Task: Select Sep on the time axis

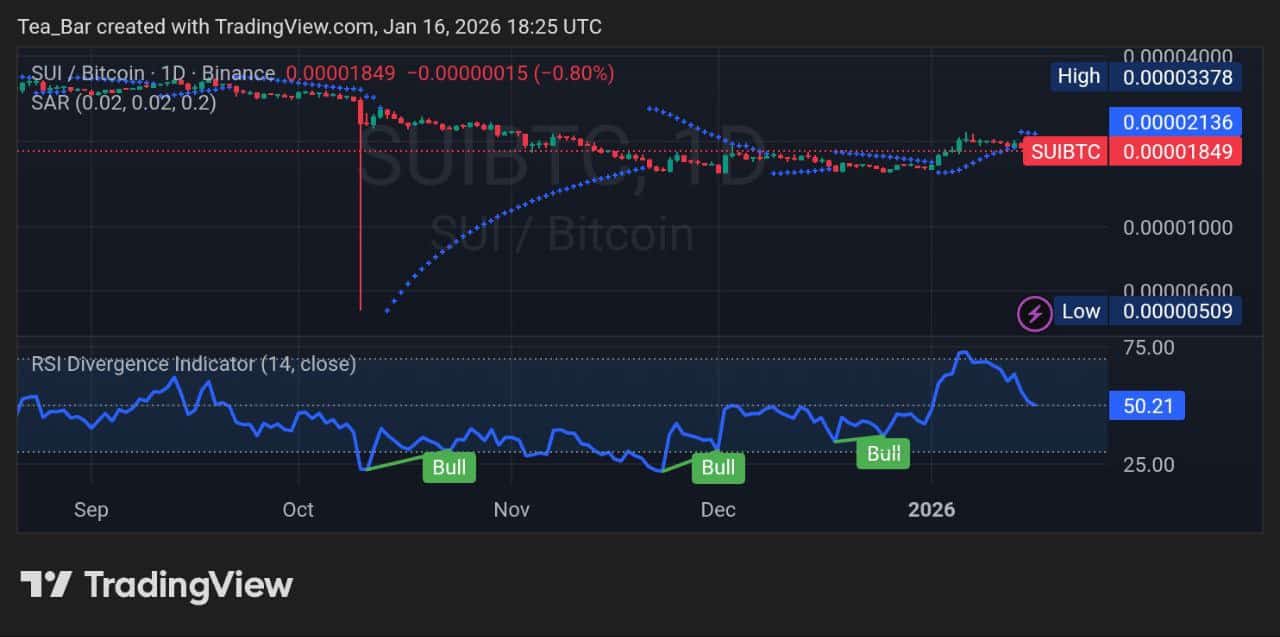Action: click(x=90, y=510)
